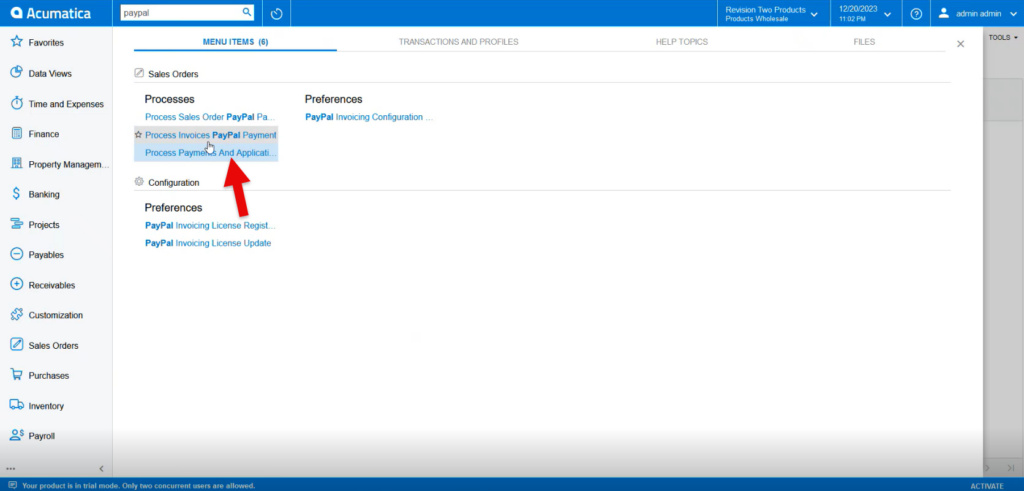Open Time and Expenses stopwatch icon

coord(17,103)
